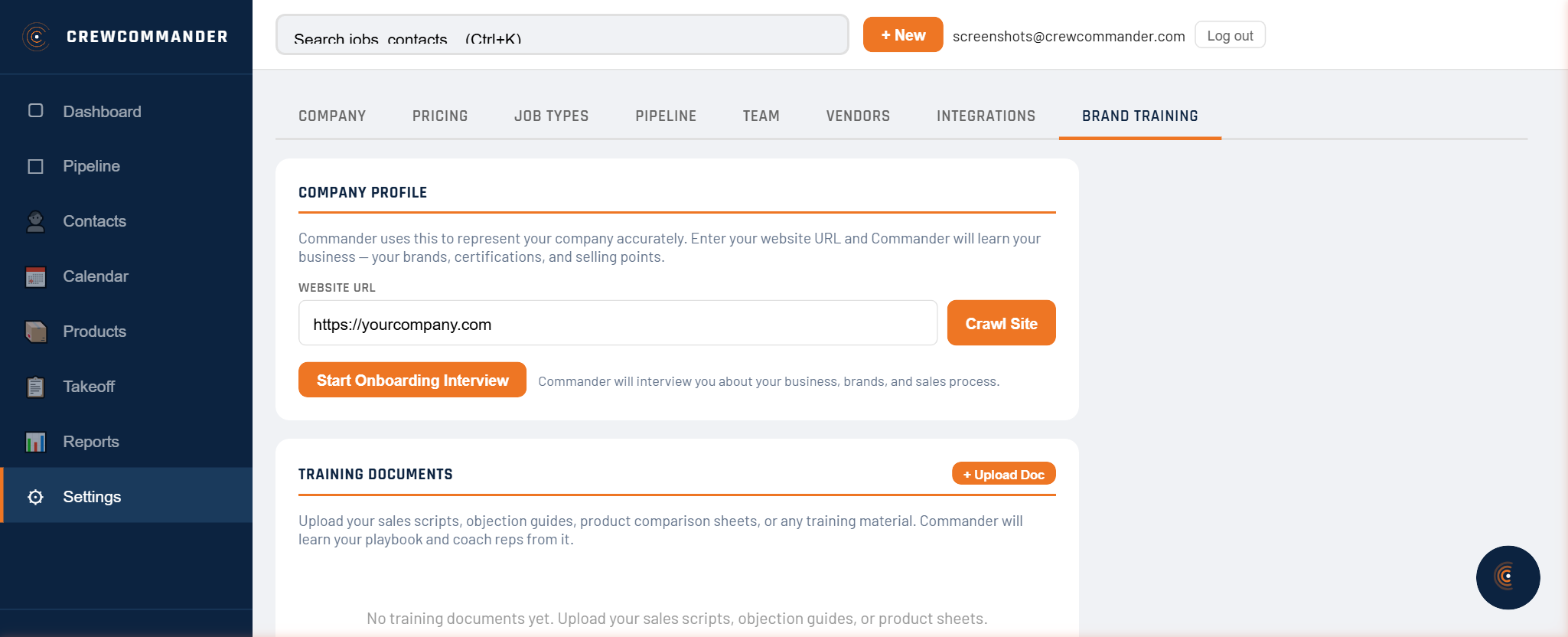This screenshot has height=637, width=1568.
Task: Switch to the Integrations tab
Action: [x=986, y=116]
